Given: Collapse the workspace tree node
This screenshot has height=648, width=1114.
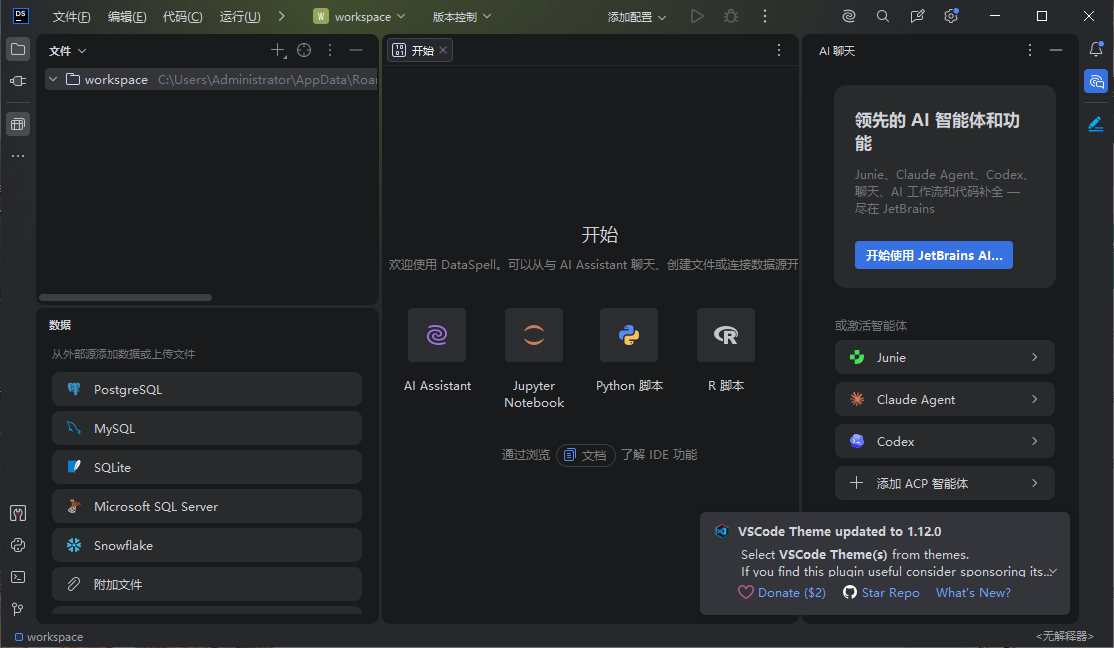Looking at the screenshot, I should pos(53,80).
